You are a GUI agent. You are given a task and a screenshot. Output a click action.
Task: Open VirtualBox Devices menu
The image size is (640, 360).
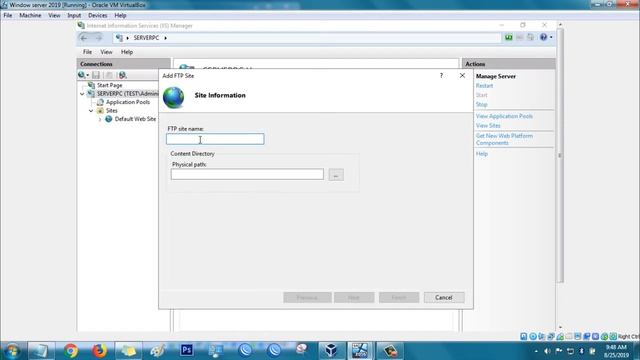pyautogui.click(x=98, y=16)
